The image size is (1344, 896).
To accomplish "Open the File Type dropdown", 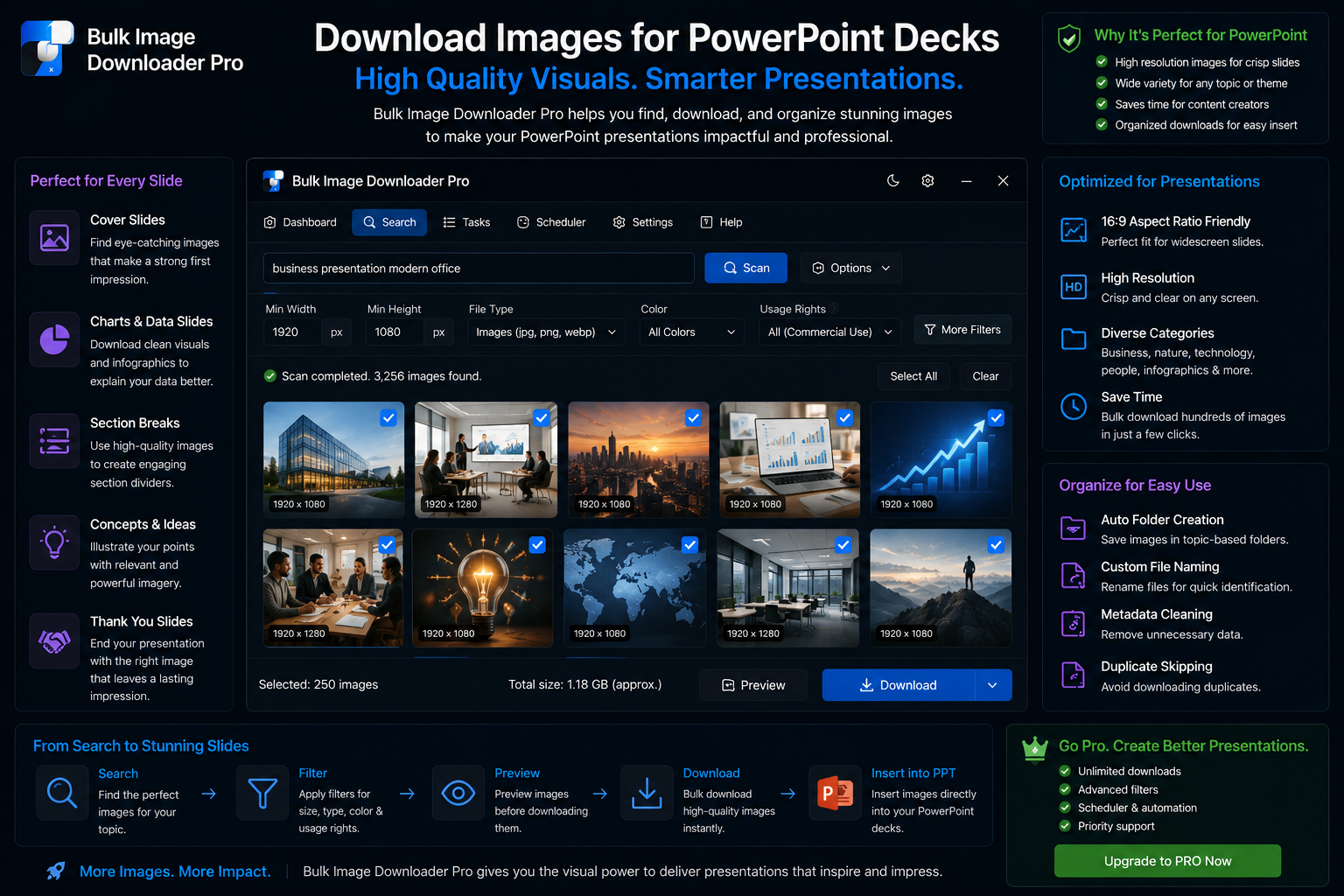I will pos(546,332).
